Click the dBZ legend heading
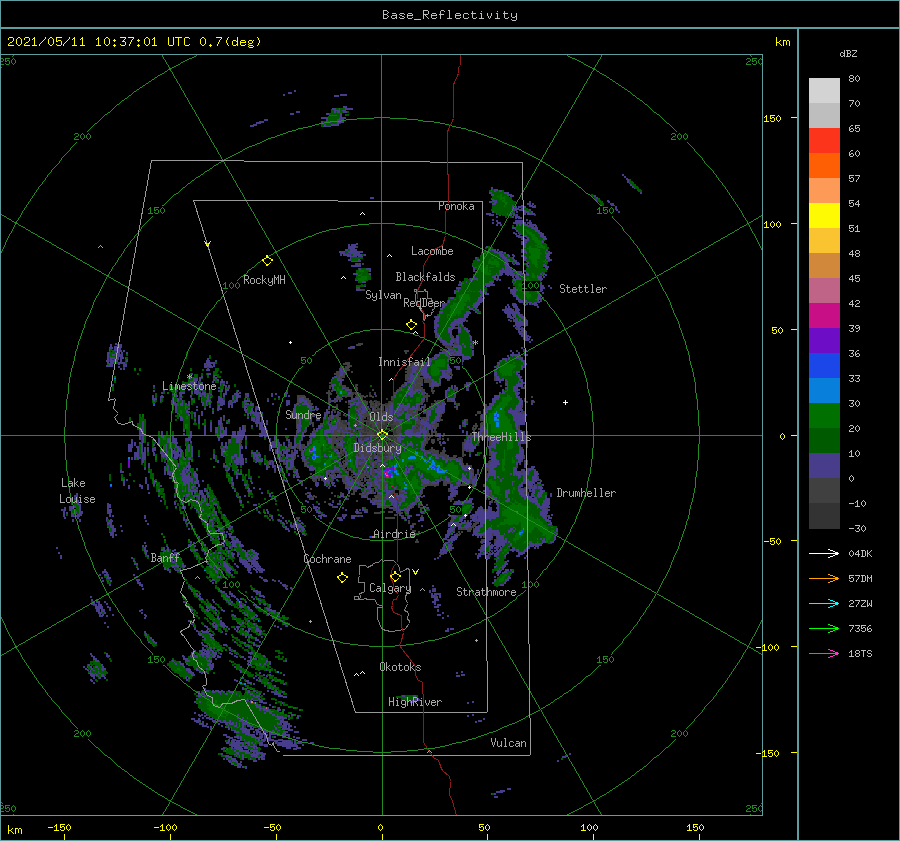Viewport: 900px width, 841px height. pos(848,54)
